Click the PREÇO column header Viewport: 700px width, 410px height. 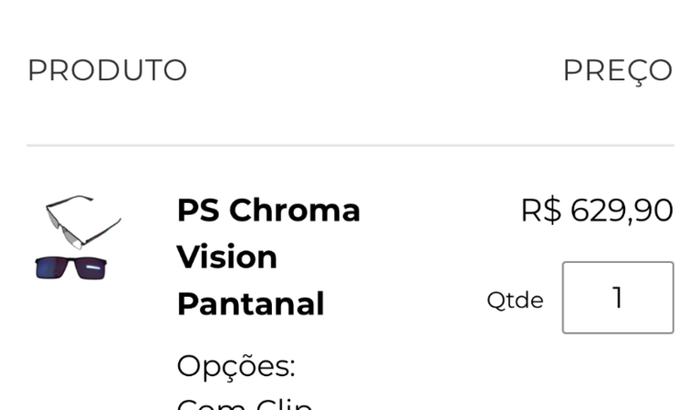(617, 70)
